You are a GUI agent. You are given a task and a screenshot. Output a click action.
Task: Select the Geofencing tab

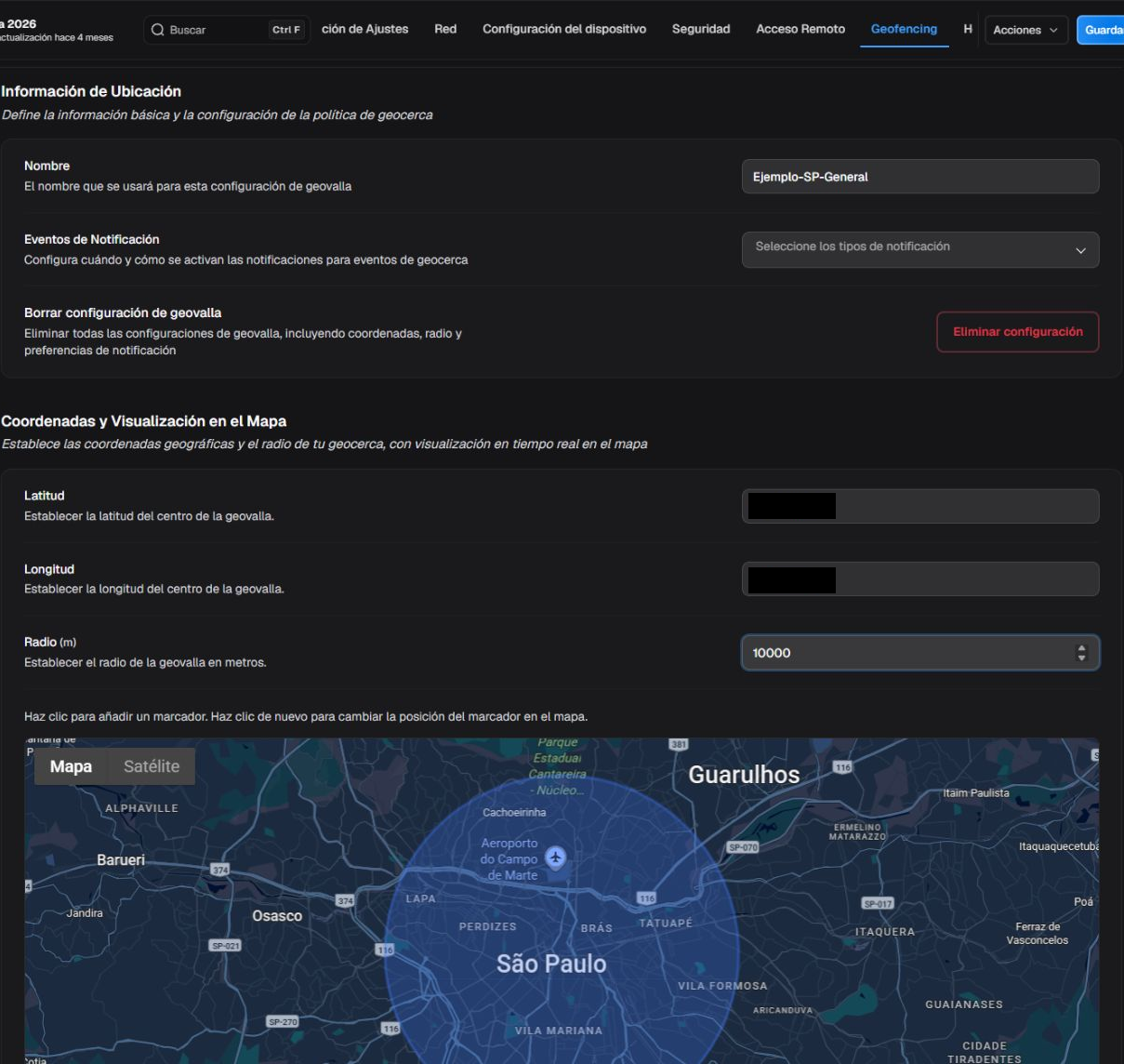pos(904,29)
